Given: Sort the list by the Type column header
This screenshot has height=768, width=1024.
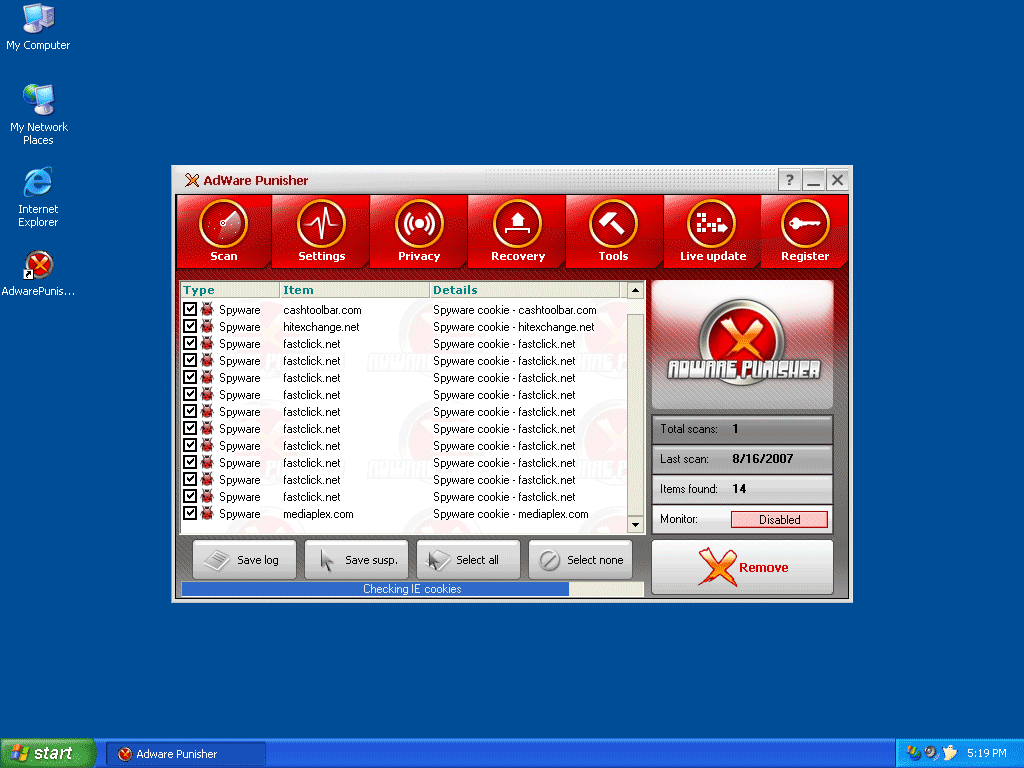Looking at the screenshot, I should click(228, 290).
